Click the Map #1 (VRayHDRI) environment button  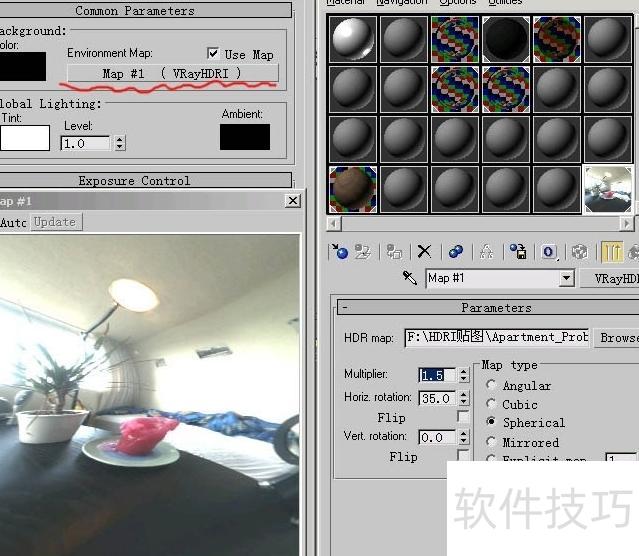(172, 73)
